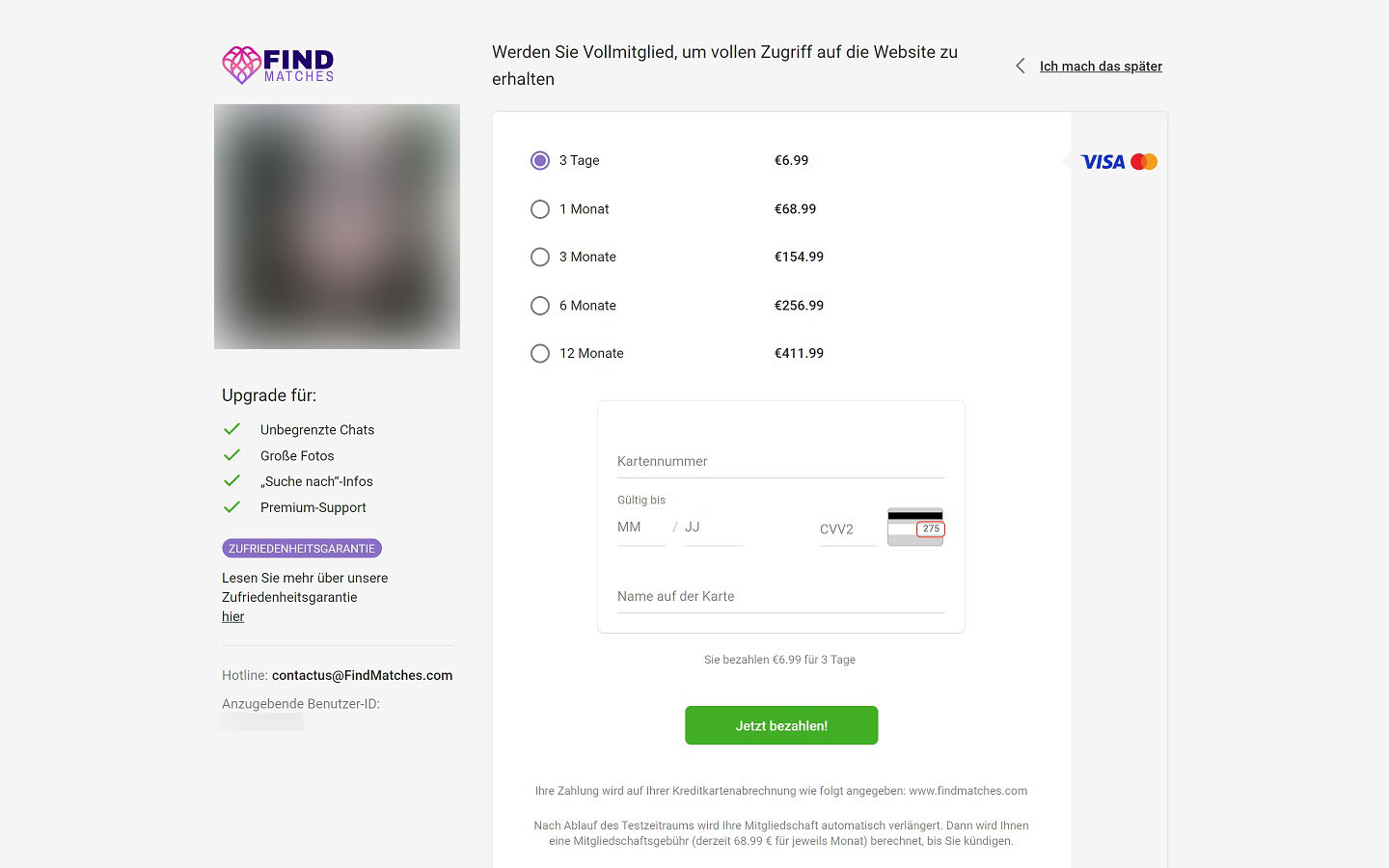Click the Kartennummer input field
This screenshot has width=1389, height=868.
pos(781,461)
